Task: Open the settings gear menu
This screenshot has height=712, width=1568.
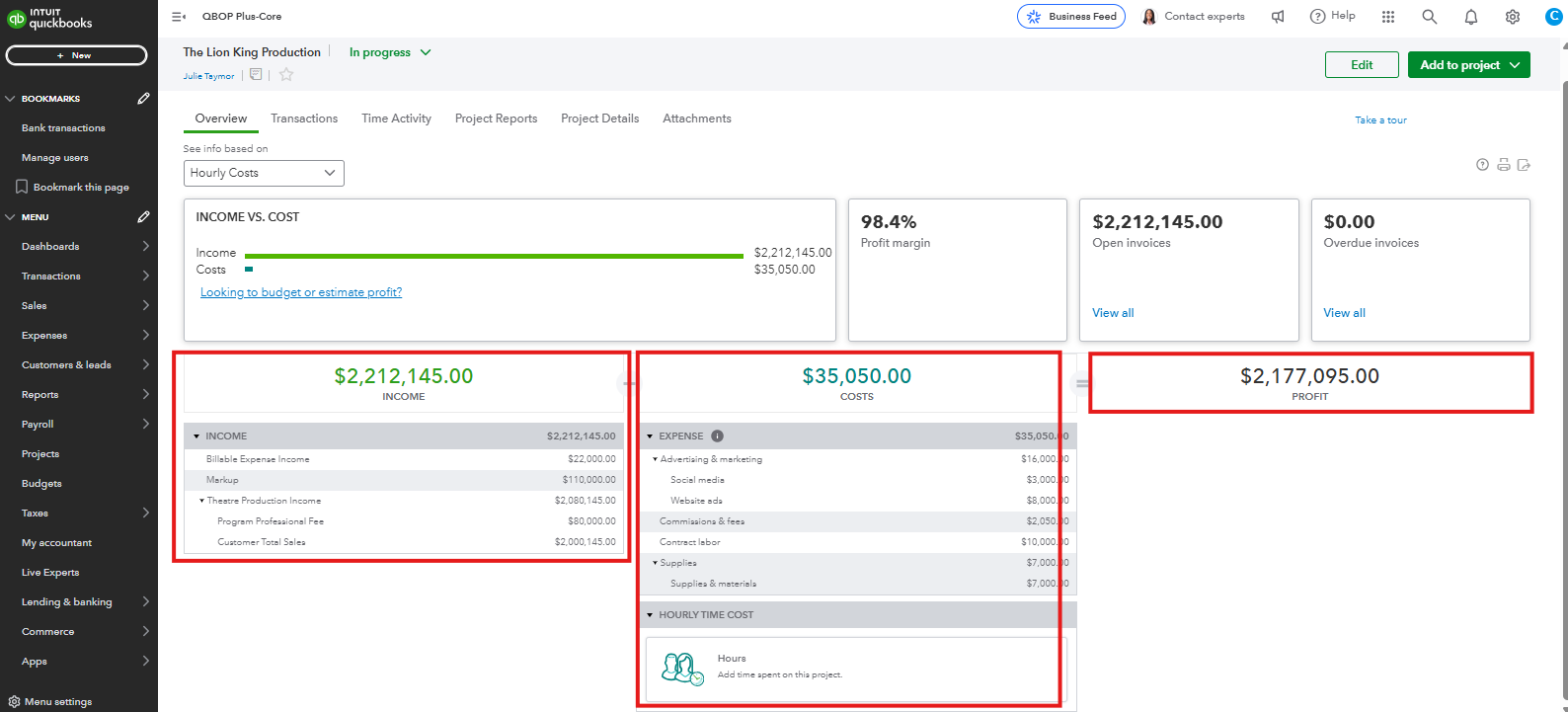Action: tap(1512, 17)
